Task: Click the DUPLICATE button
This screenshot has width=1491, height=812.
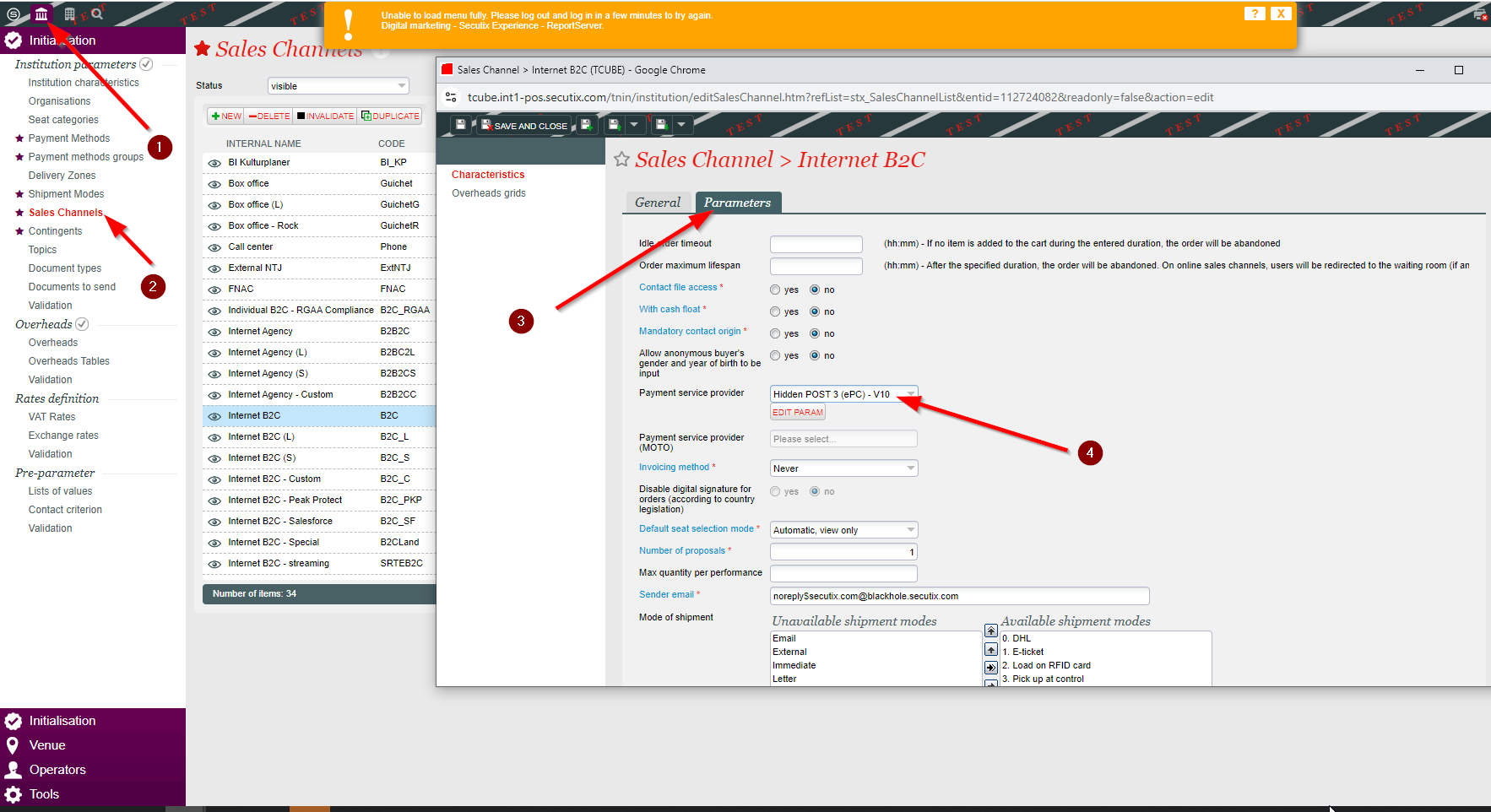Action: [x=389, y=116]
